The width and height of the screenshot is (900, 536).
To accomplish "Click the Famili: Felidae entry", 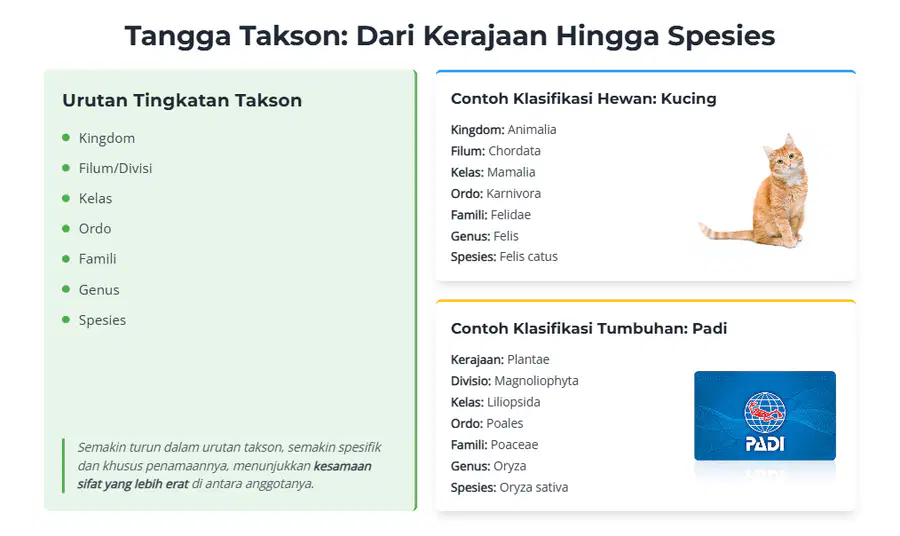I will pyautogui.click(x=491, y=215).
